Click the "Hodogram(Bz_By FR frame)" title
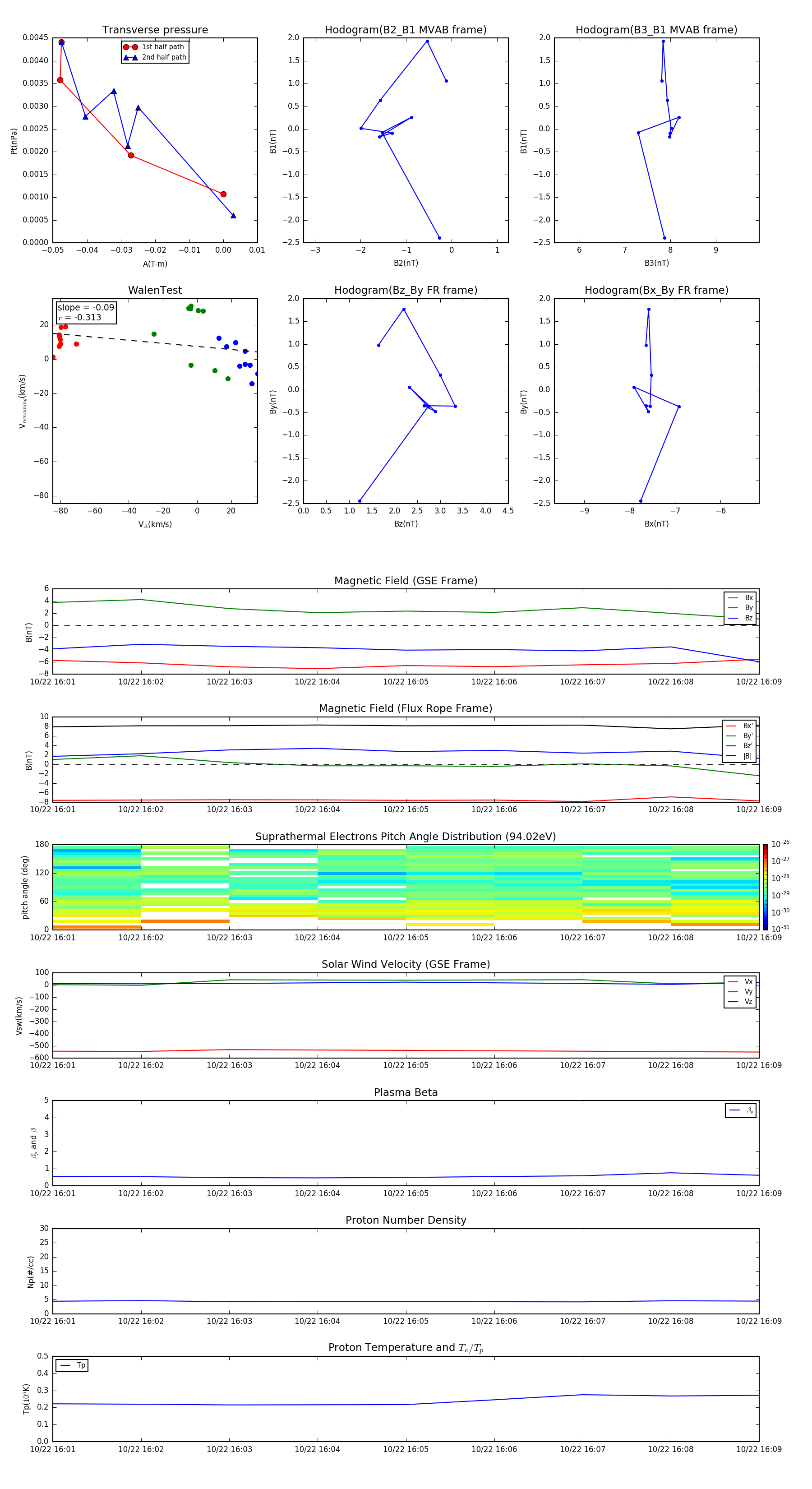Viewport: 812px width, 1489px height. pyautogui.click(x=406, y=290)
